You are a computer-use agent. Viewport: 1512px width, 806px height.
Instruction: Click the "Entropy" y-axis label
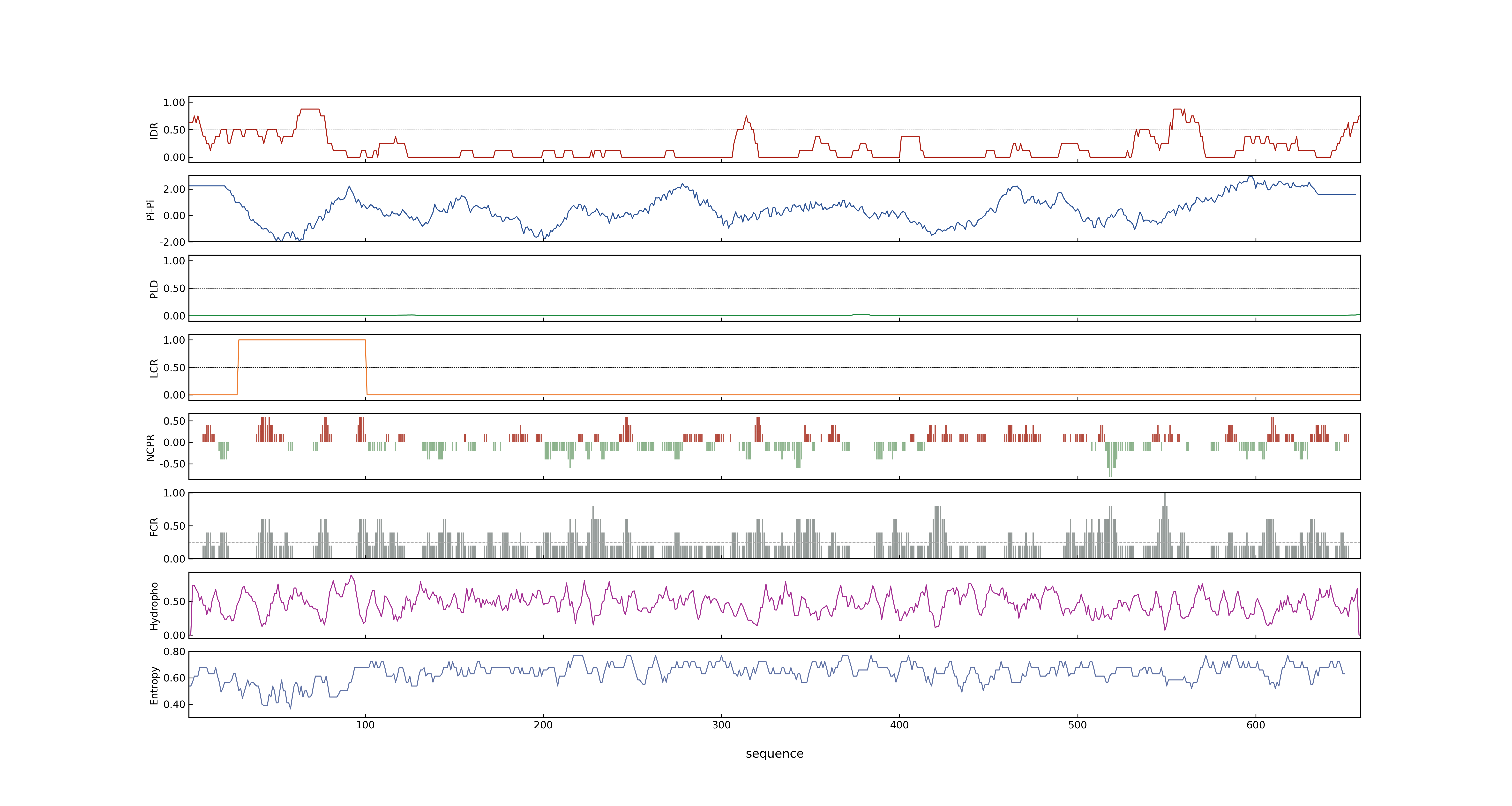click(154, 685)
